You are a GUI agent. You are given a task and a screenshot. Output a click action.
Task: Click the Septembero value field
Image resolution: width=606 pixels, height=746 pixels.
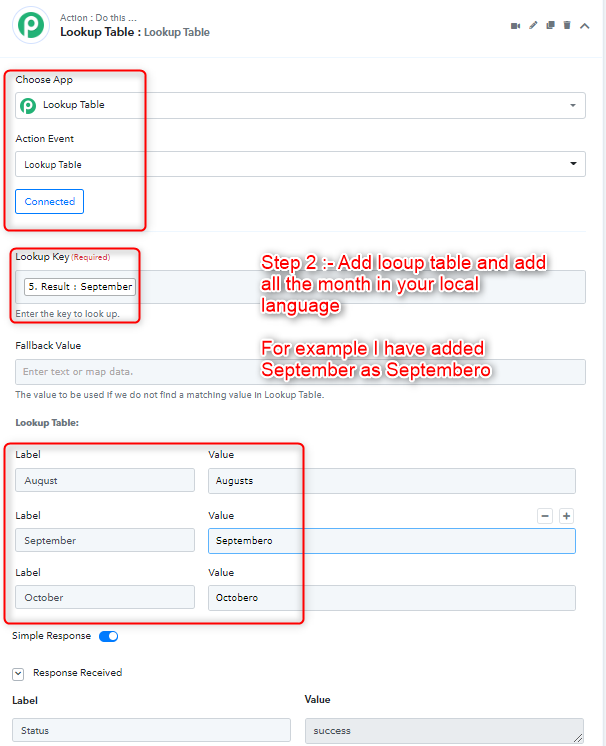[391, 540]
